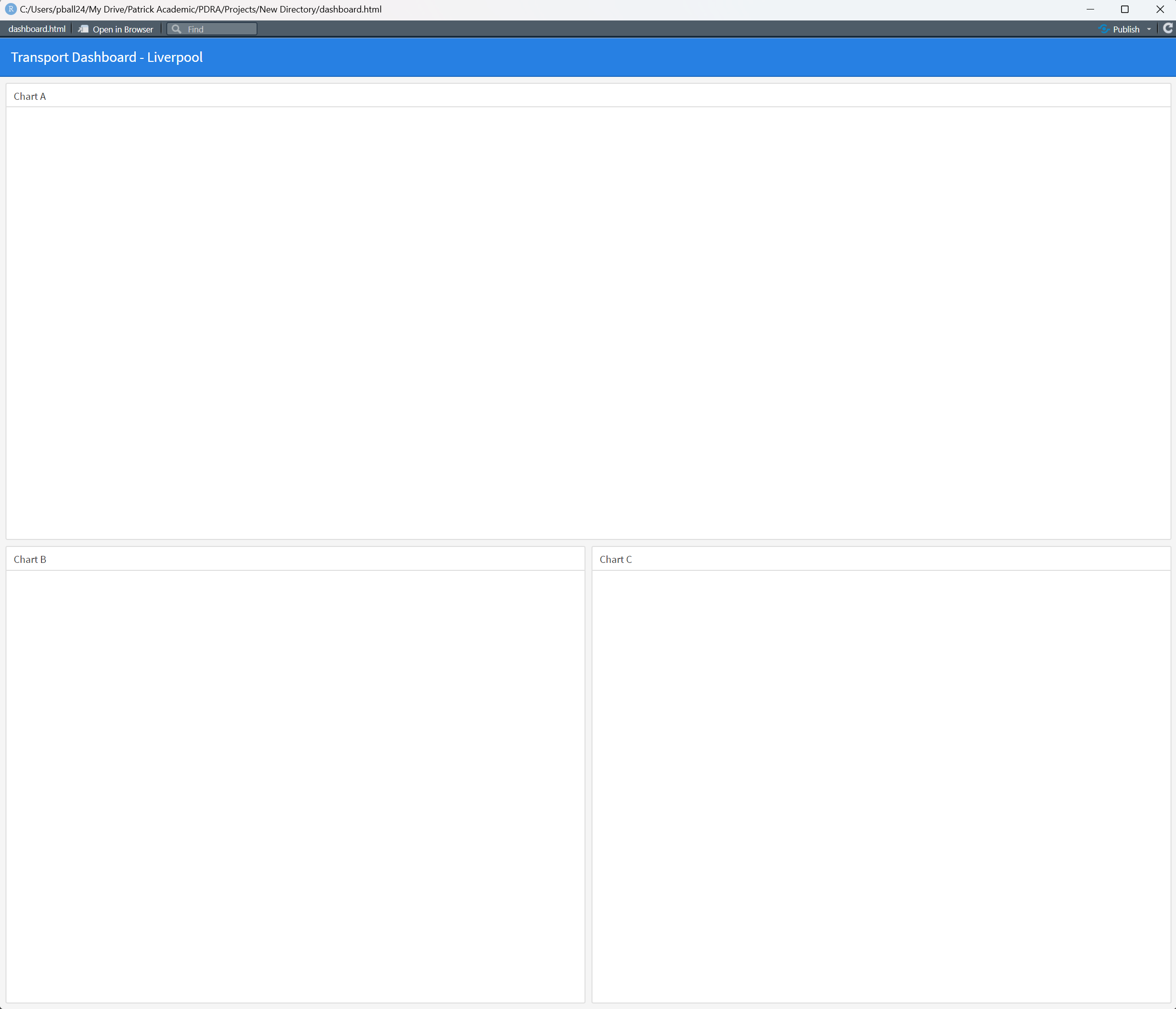Viewport: 1176px width, 1009px height.
Task: Click the R logo in title bar
Action: 10,9
